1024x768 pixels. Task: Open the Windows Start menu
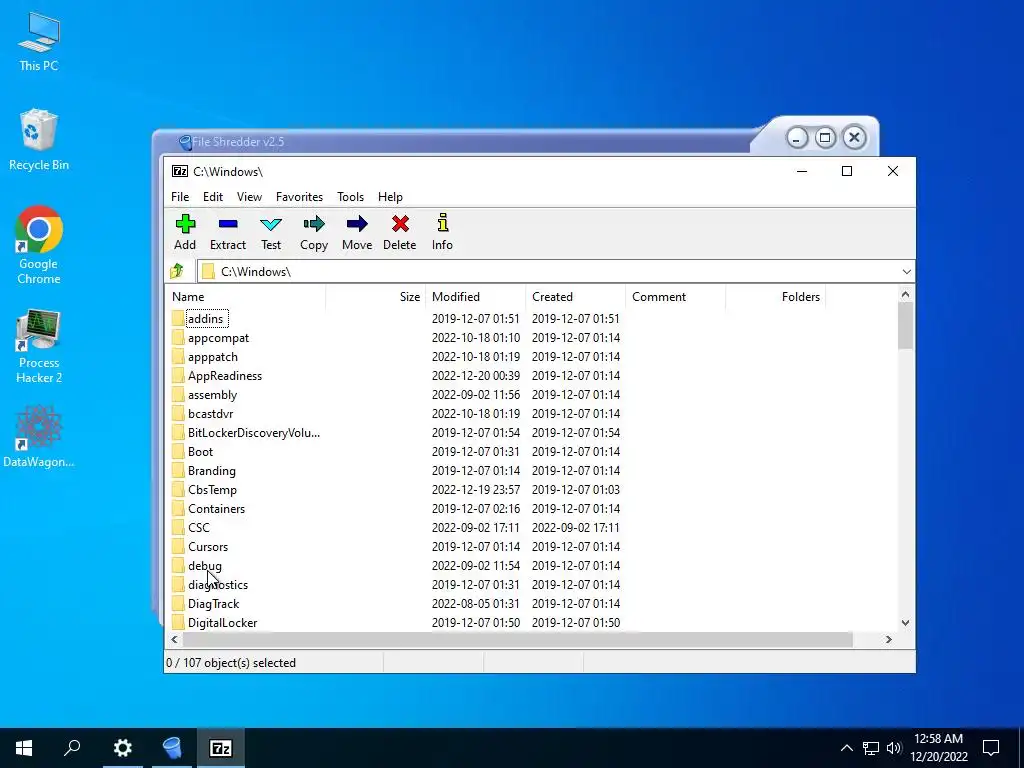click(24, 748)
